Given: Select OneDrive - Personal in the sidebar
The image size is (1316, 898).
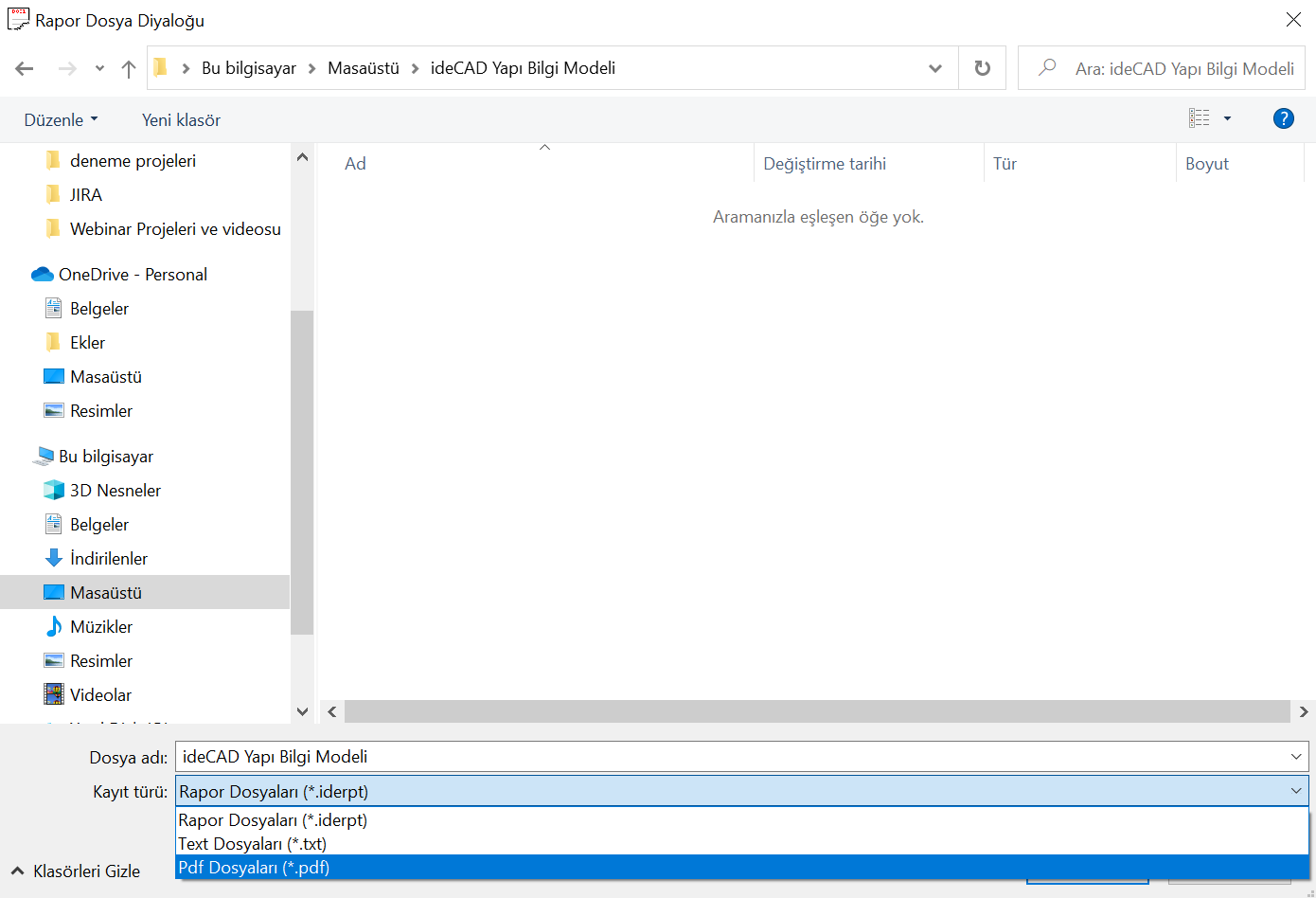Looking at the screenshot, I should 132,275.
